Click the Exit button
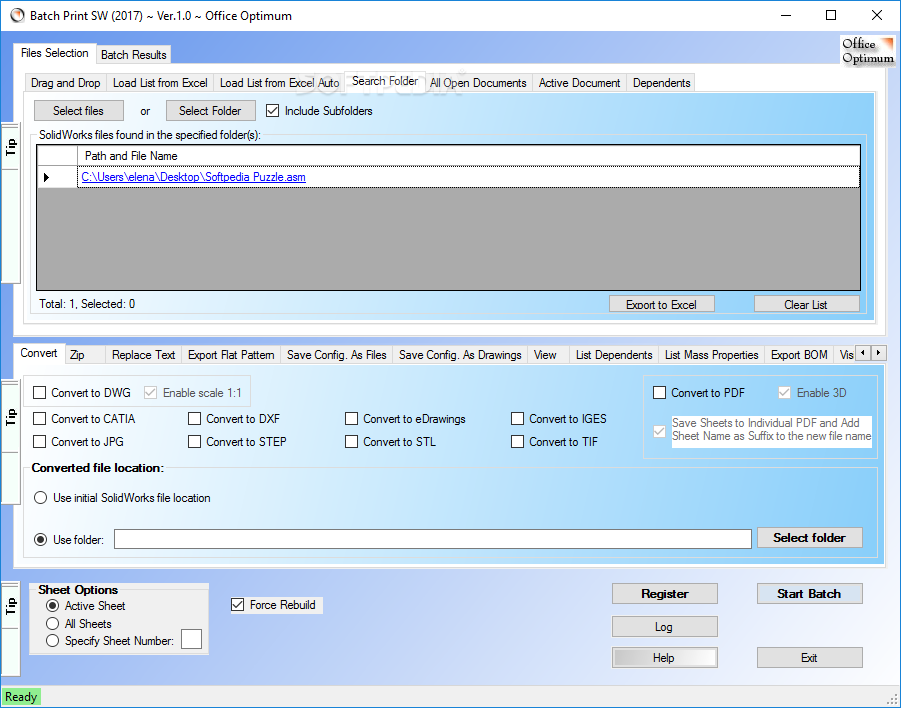This screenshot has height=708, width=901. [810, 658]
